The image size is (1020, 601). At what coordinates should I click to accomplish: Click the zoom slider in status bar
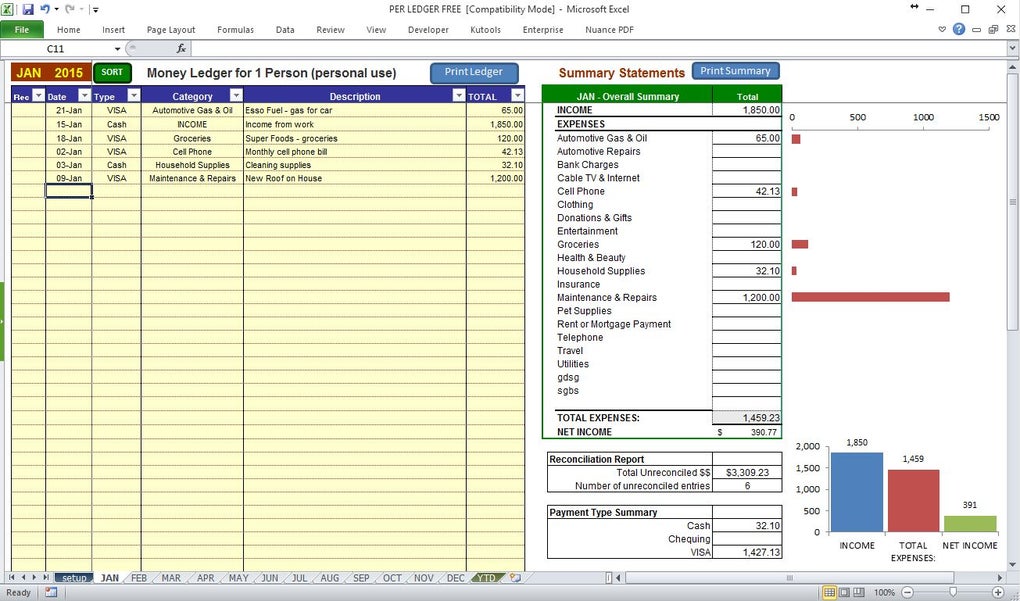click(953, 593)
